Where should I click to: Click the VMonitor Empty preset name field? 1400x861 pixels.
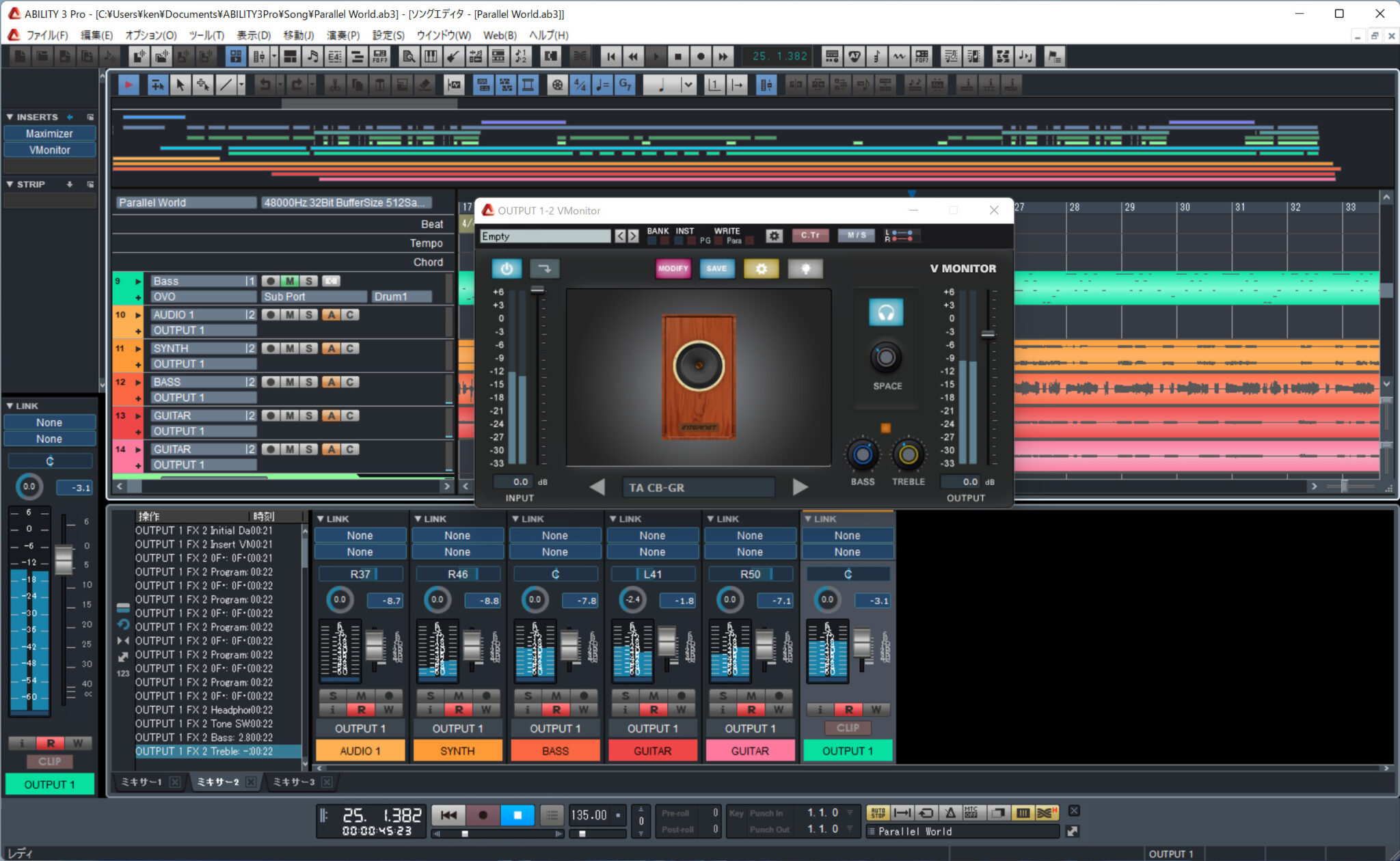(545, 236)
